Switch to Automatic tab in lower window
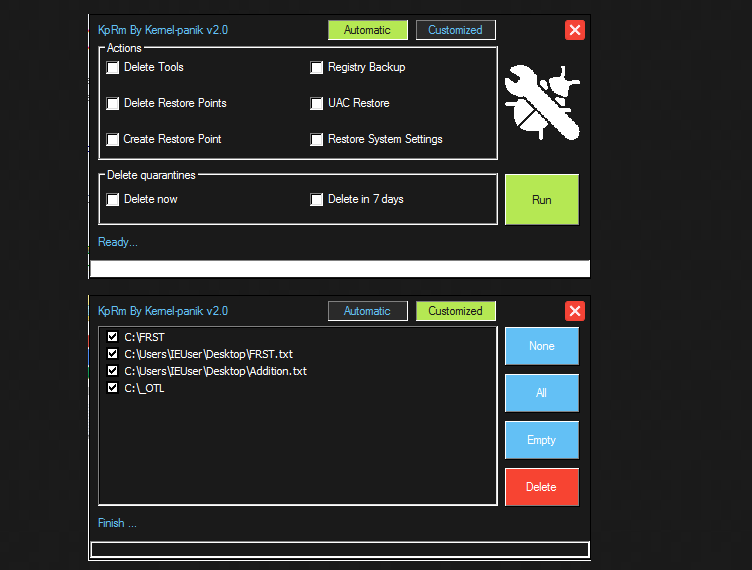 (x=367, y=311)
